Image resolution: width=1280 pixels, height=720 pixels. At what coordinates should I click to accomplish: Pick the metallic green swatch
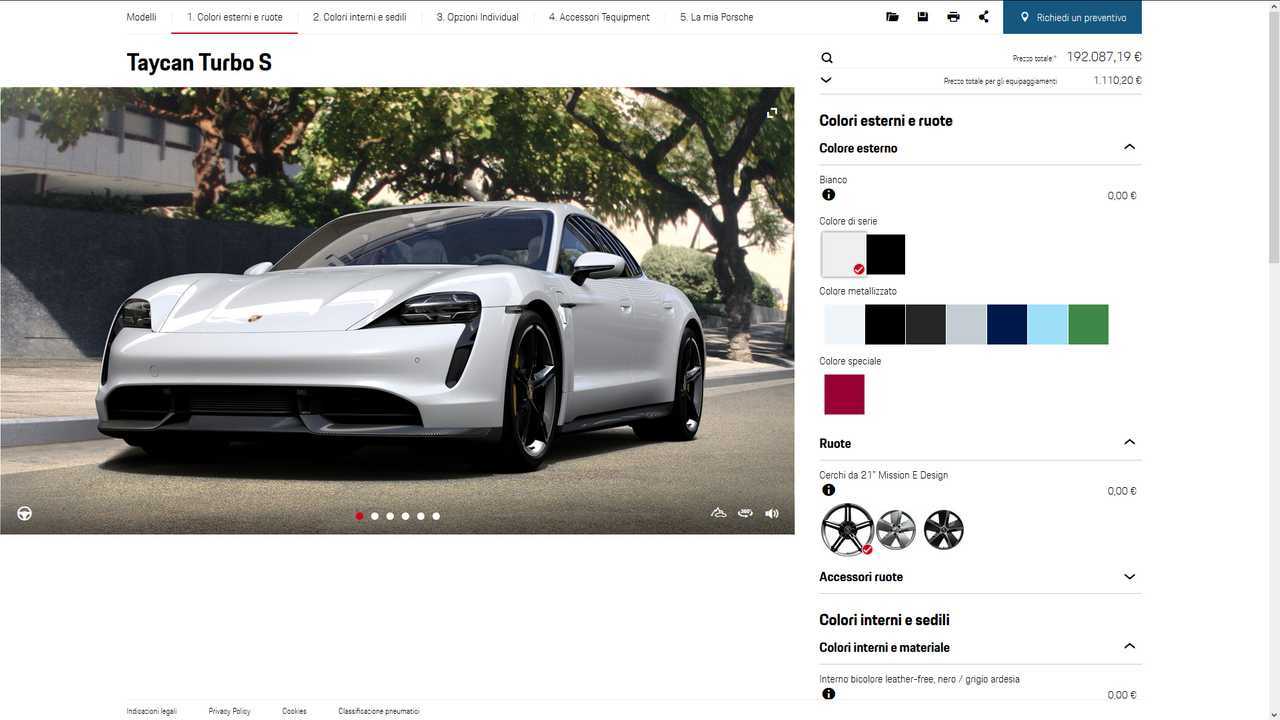[1088, 324]
